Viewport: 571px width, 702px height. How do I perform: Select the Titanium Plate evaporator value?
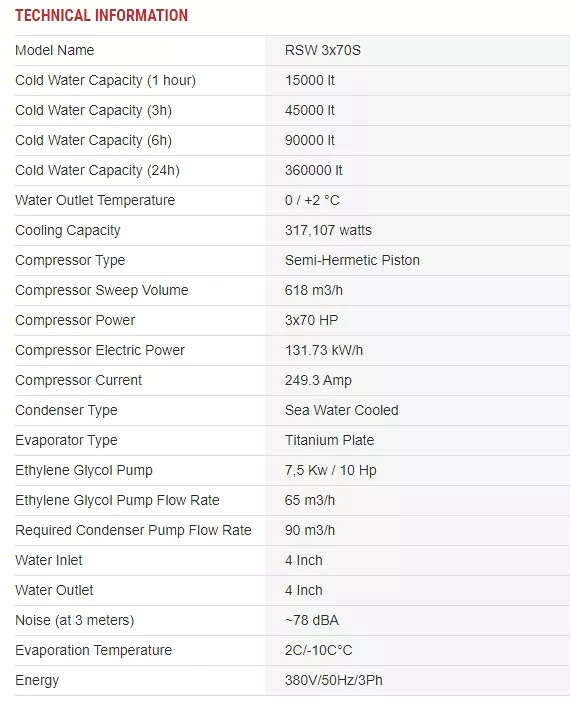(329, 440)
